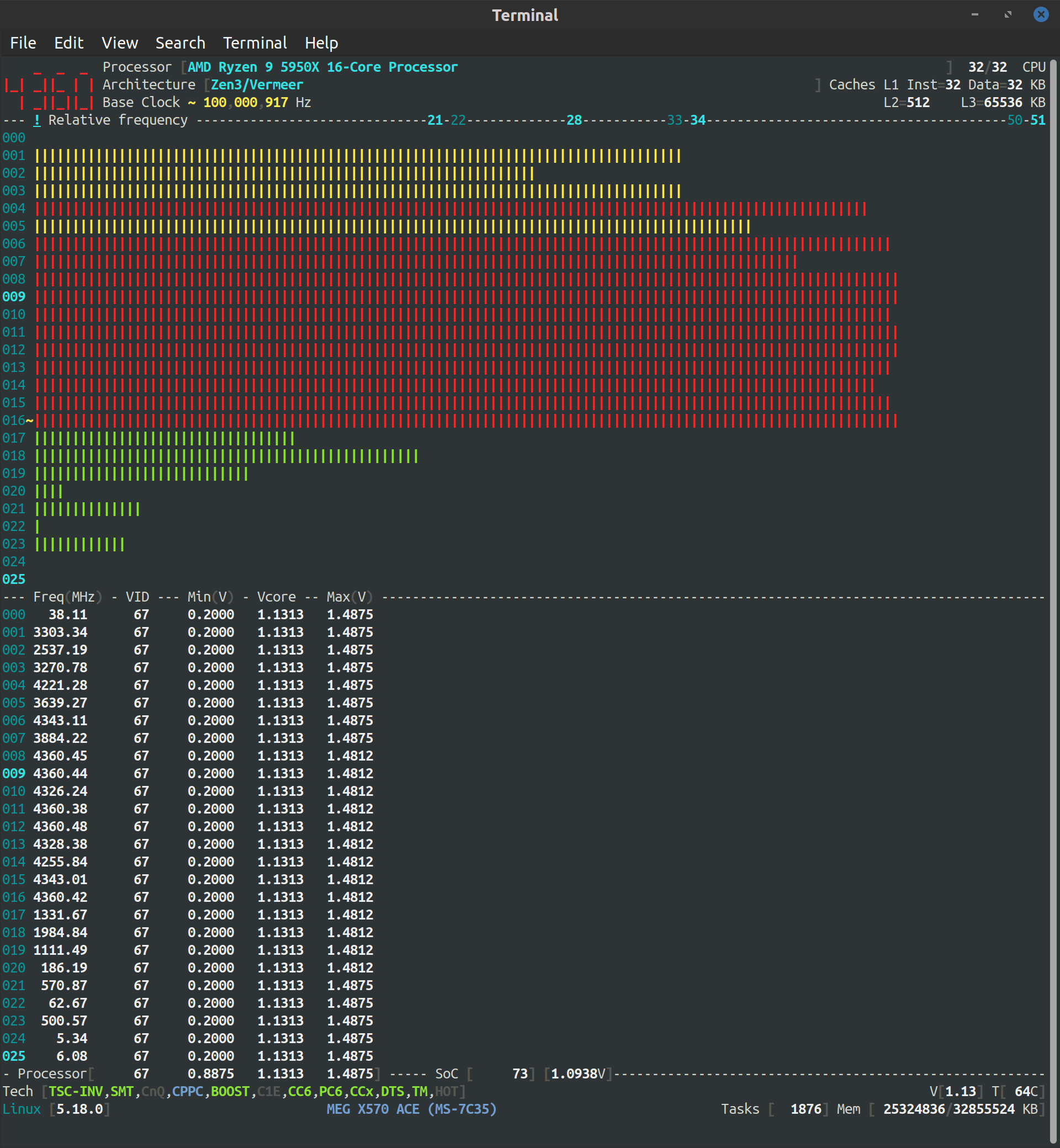Click ratio marker 28 on frequency scale
This screenshot has width=1060, height=1148.
[574, 120]
